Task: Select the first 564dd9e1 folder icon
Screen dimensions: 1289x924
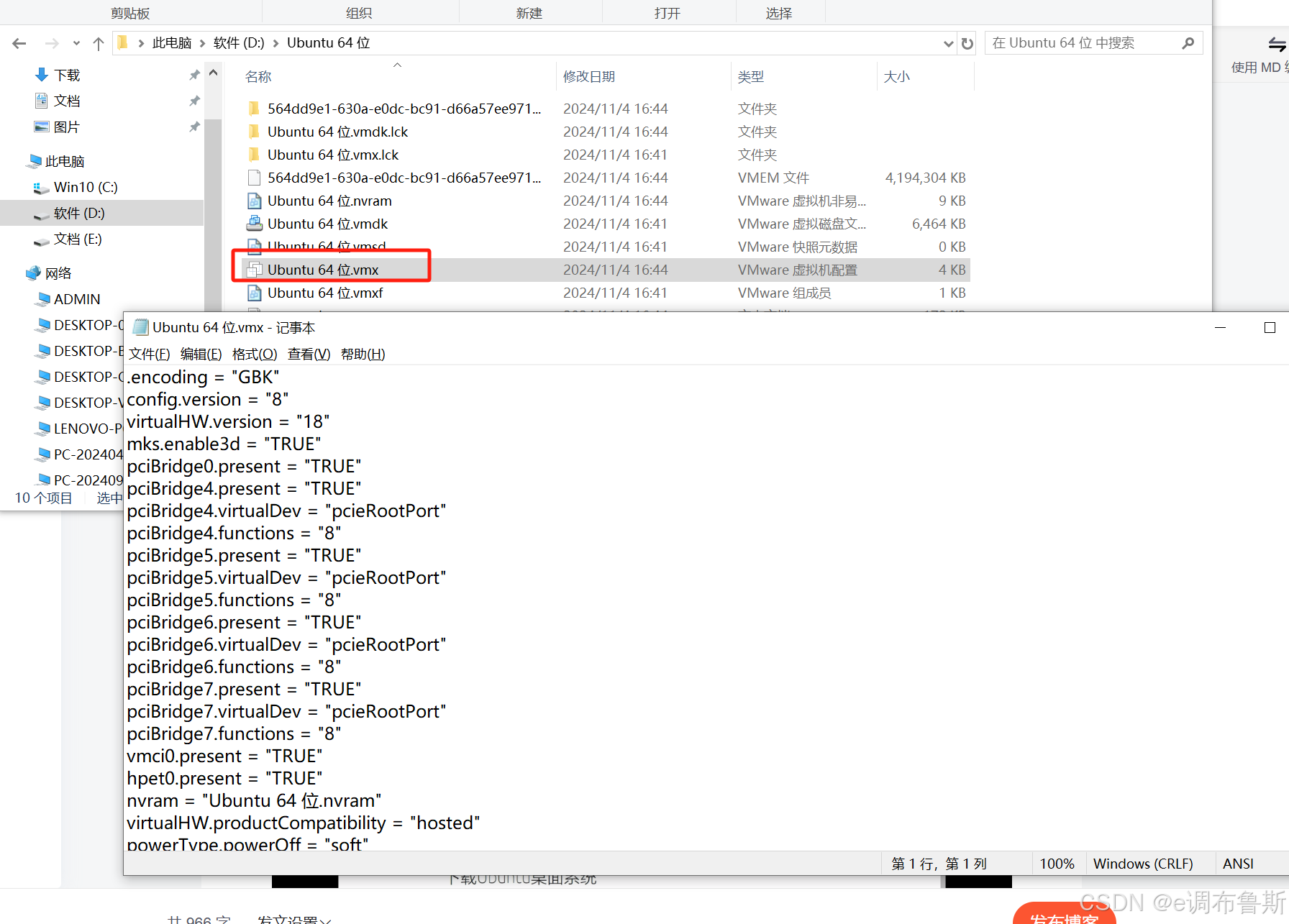Action: click(x=254, y=109)
